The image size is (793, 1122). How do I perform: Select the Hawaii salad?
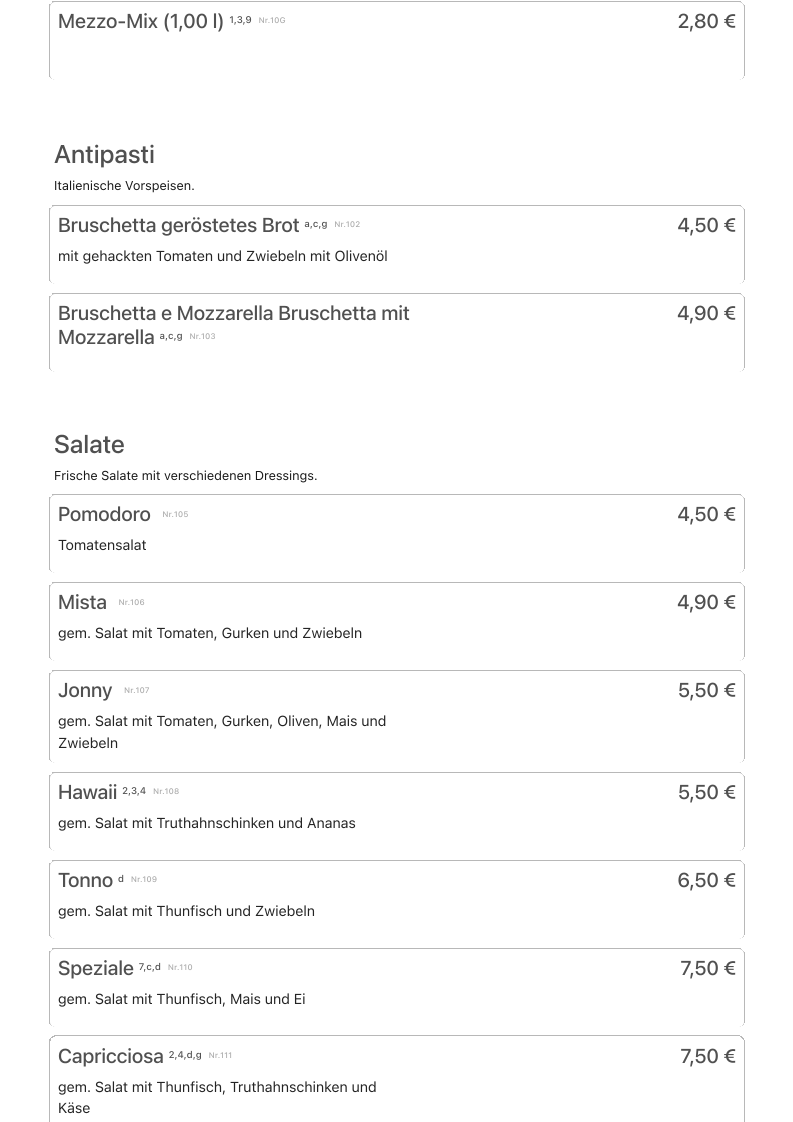tap(88, 793)
